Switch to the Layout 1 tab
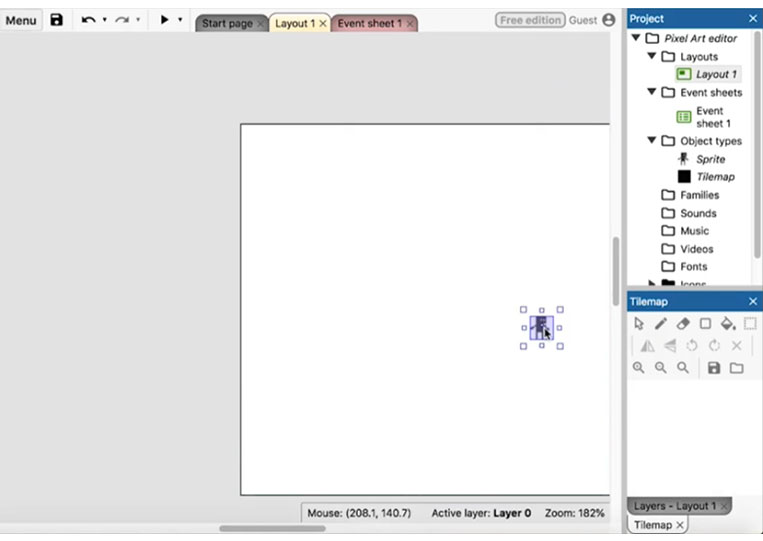This screenshot has height=541, width=763. (x=295, y=23)
